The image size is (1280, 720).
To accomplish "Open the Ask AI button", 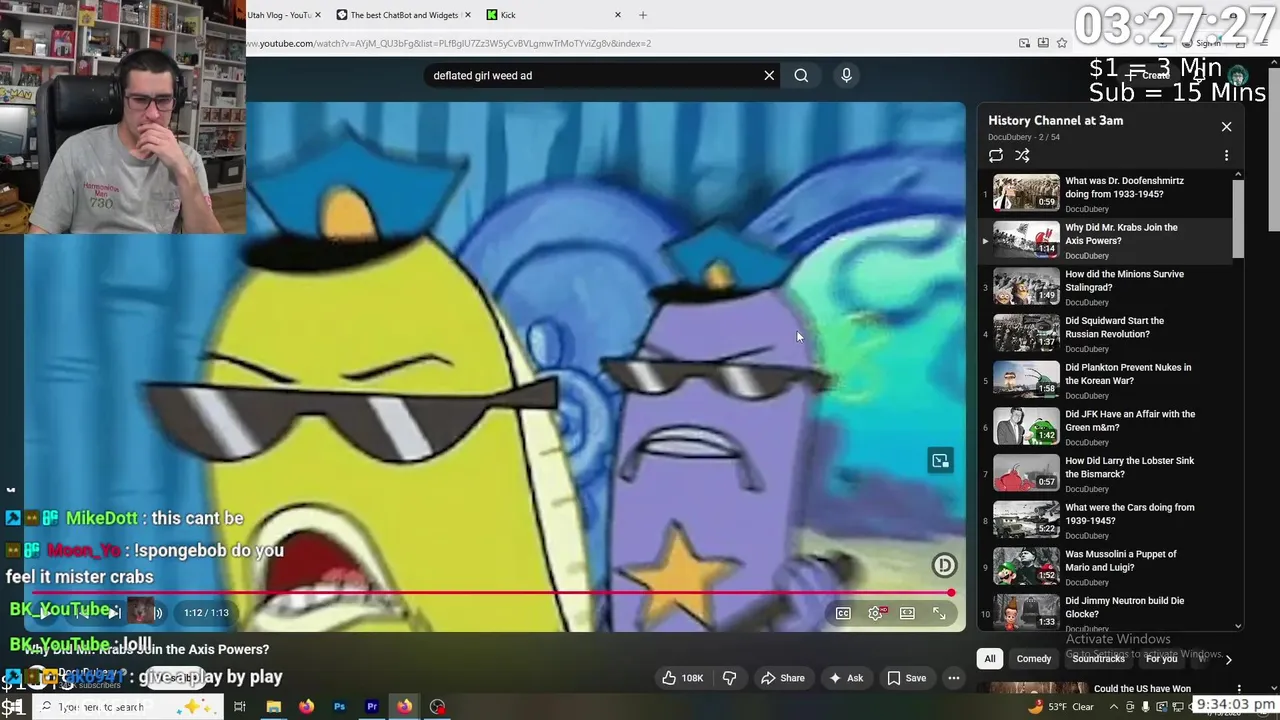I will tap(846, 678).
